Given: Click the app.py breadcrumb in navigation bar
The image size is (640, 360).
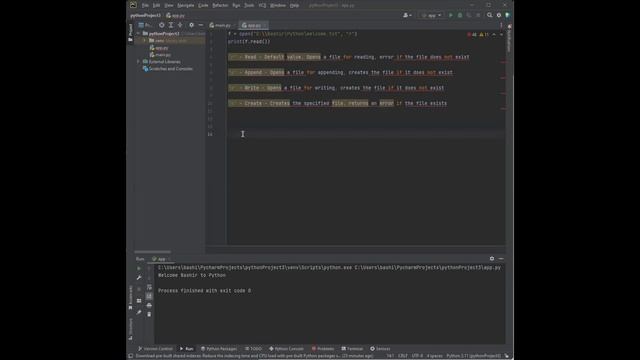Looking at the screenshot, I should point(176,15).
